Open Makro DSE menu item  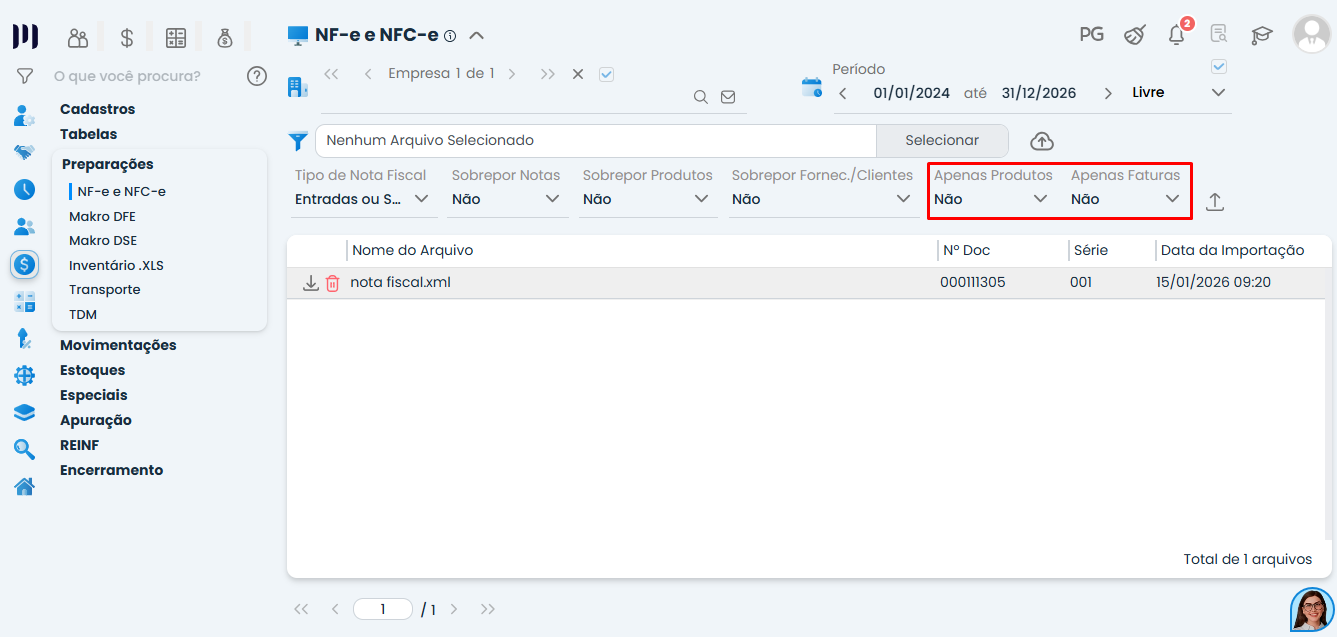point(103,241)
